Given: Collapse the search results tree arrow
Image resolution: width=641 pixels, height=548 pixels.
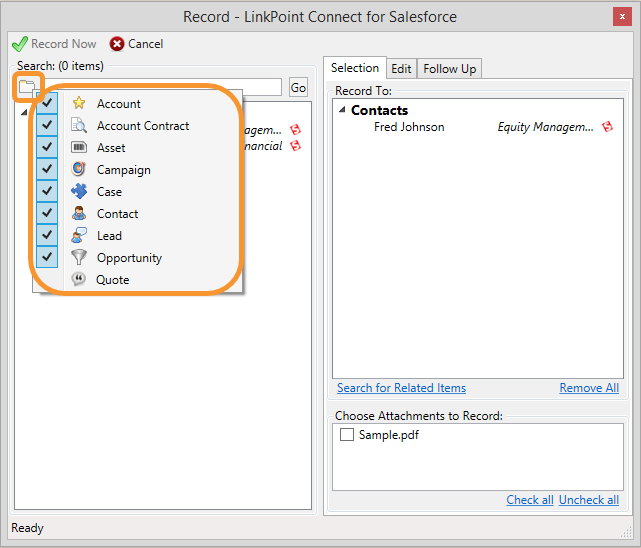Looking at the screenshot, I should coord(24,112).
